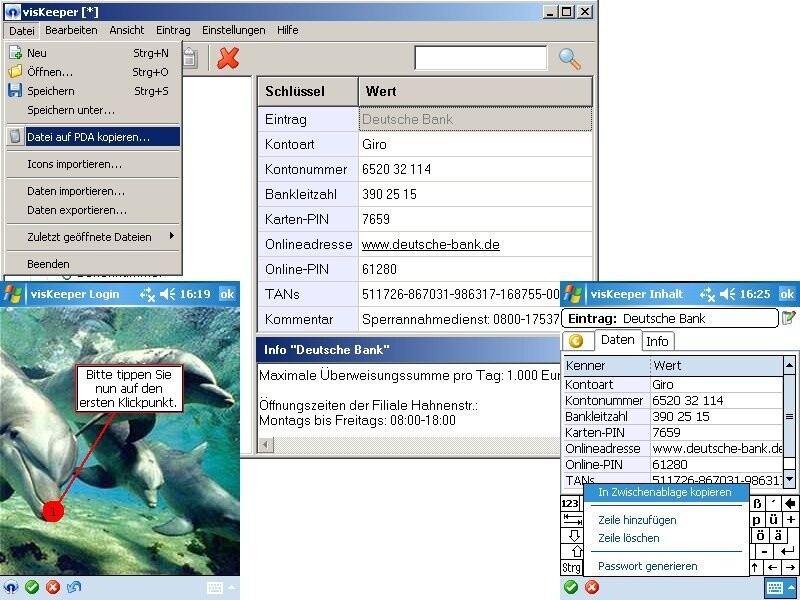Select Öffnen... from Datei menu
The width and height of the screenshot is (800, 600).
pos(93,72)
